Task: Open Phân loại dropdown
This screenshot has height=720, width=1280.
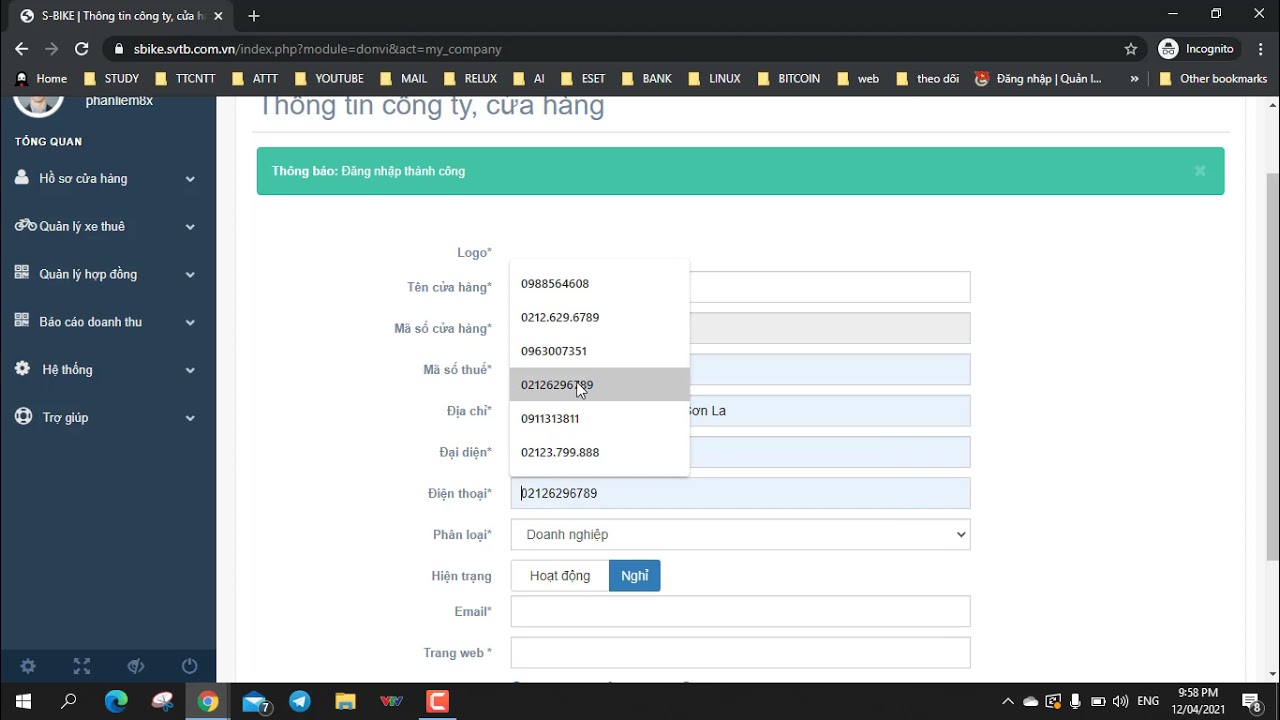Action: point(740,534)
